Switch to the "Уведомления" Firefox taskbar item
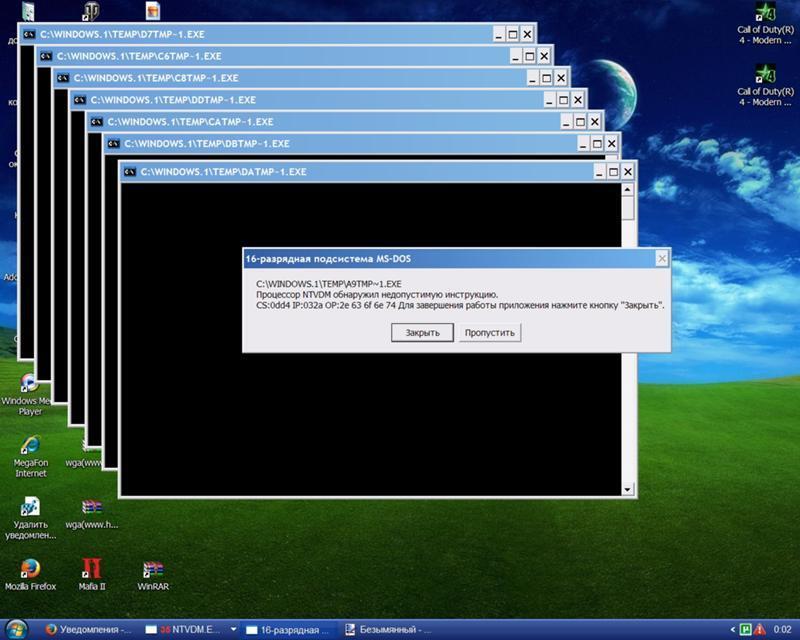Image resolution: width=800 pixels, height=640 pixels. pos(88,630)
